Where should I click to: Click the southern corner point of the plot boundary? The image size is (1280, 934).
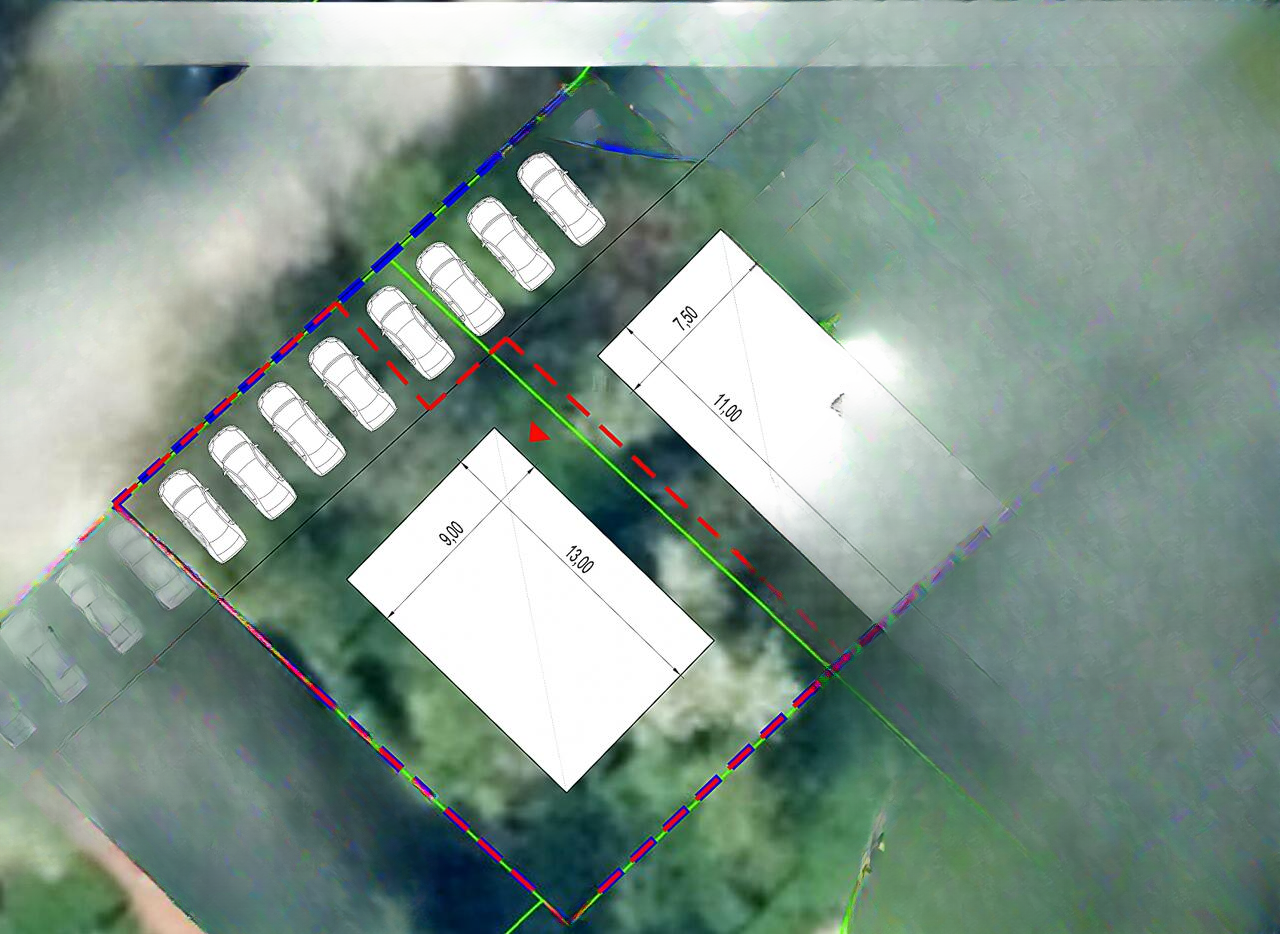[567, 921]
